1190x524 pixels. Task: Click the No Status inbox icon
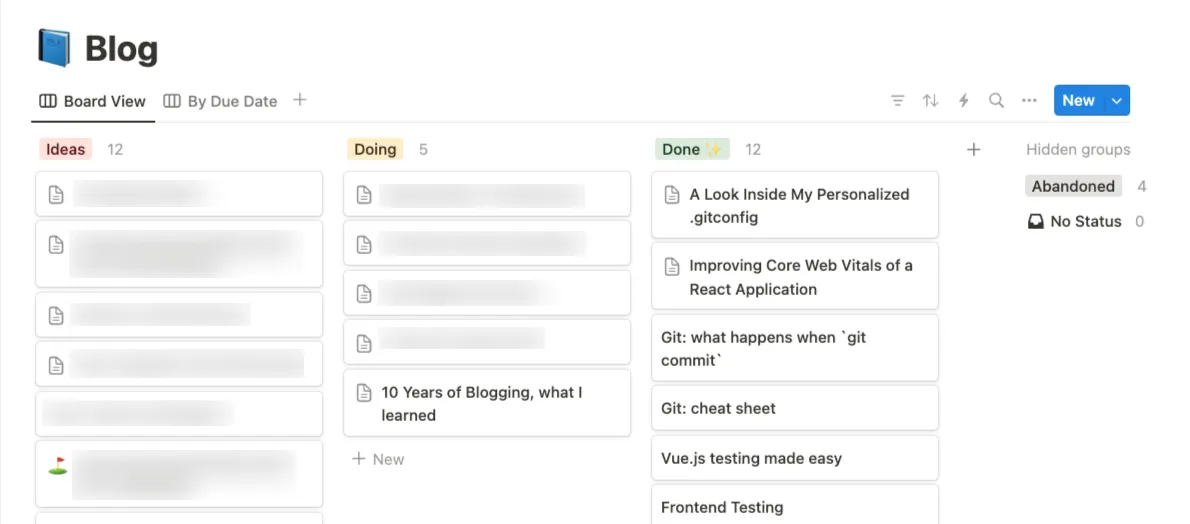(x=1035, y=222)
